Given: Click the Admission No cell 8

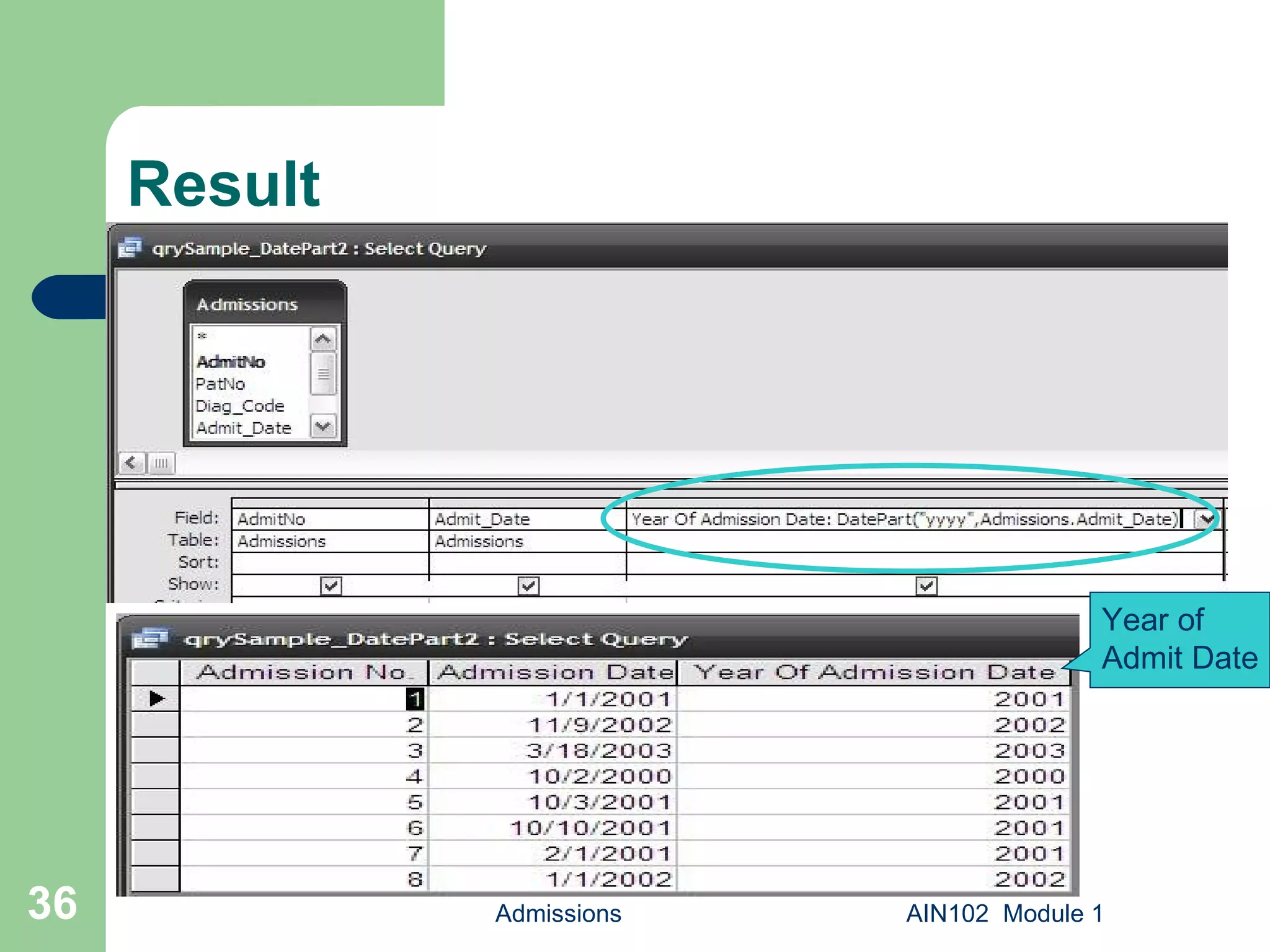Looking at the screenshot, I should coord(304,879).
